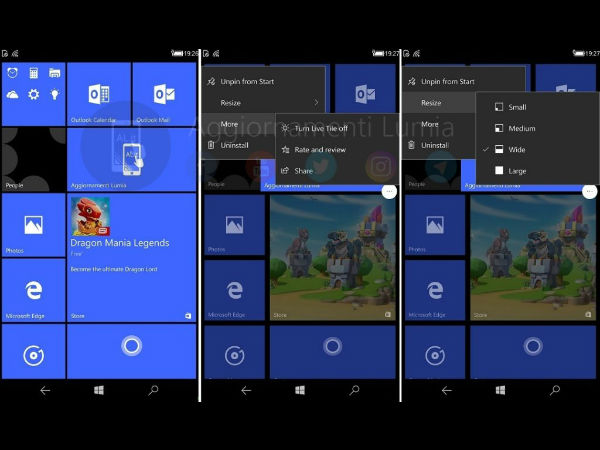Choose Uninstall in right screen context menu
Image resolution: width=600 pixels, height=450 pixels.
point(439,145)
